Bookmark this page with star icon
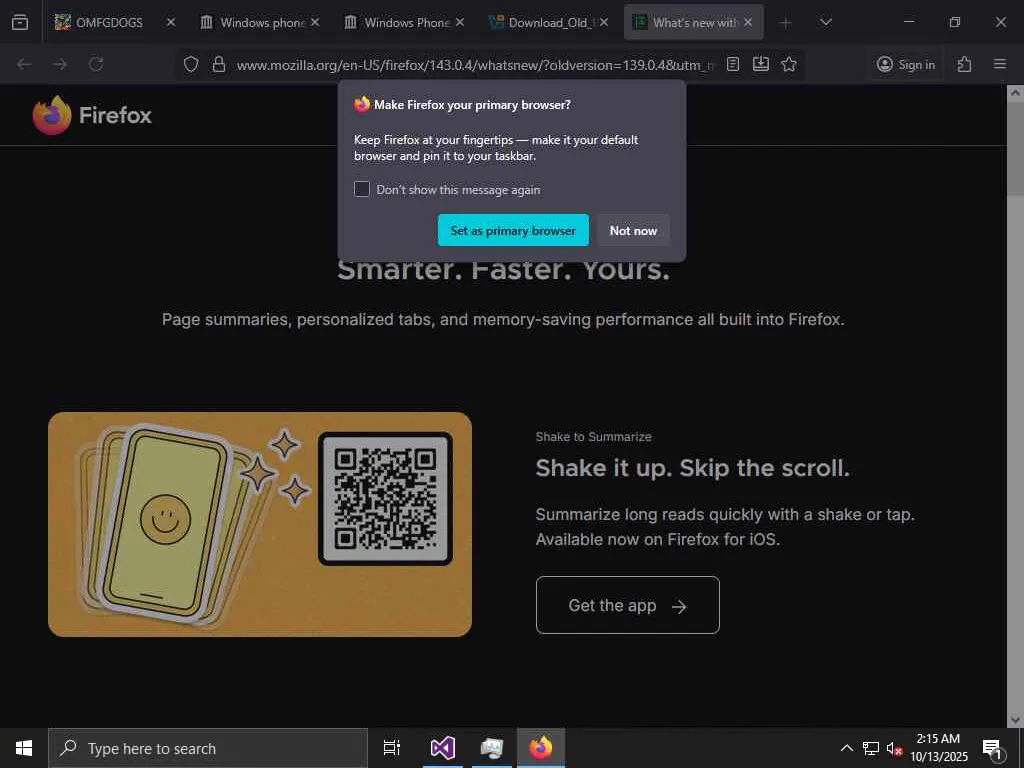 pos(789,64)
